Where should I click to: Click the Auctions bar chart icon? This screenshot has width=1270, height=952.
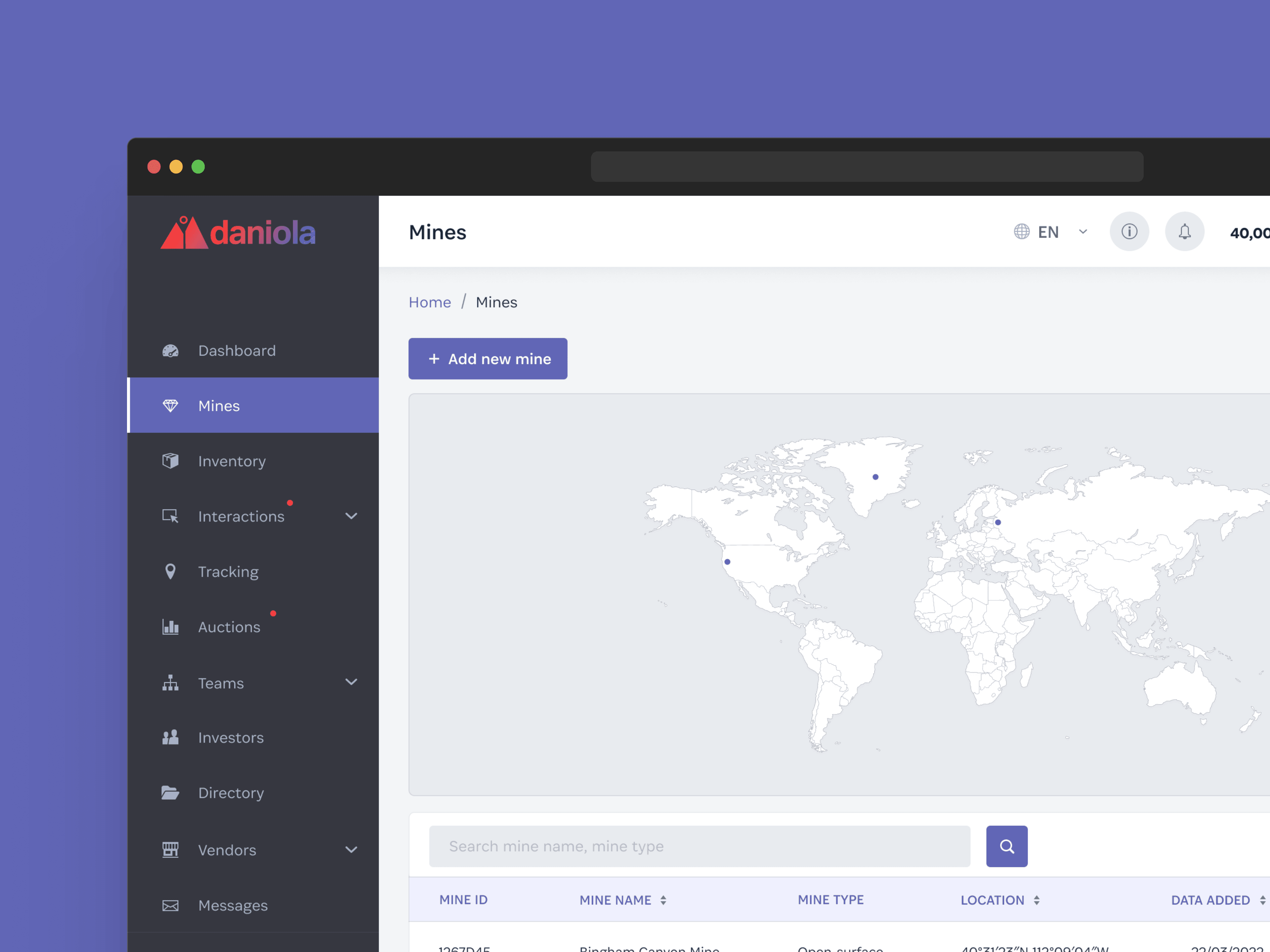click(171, 627)
